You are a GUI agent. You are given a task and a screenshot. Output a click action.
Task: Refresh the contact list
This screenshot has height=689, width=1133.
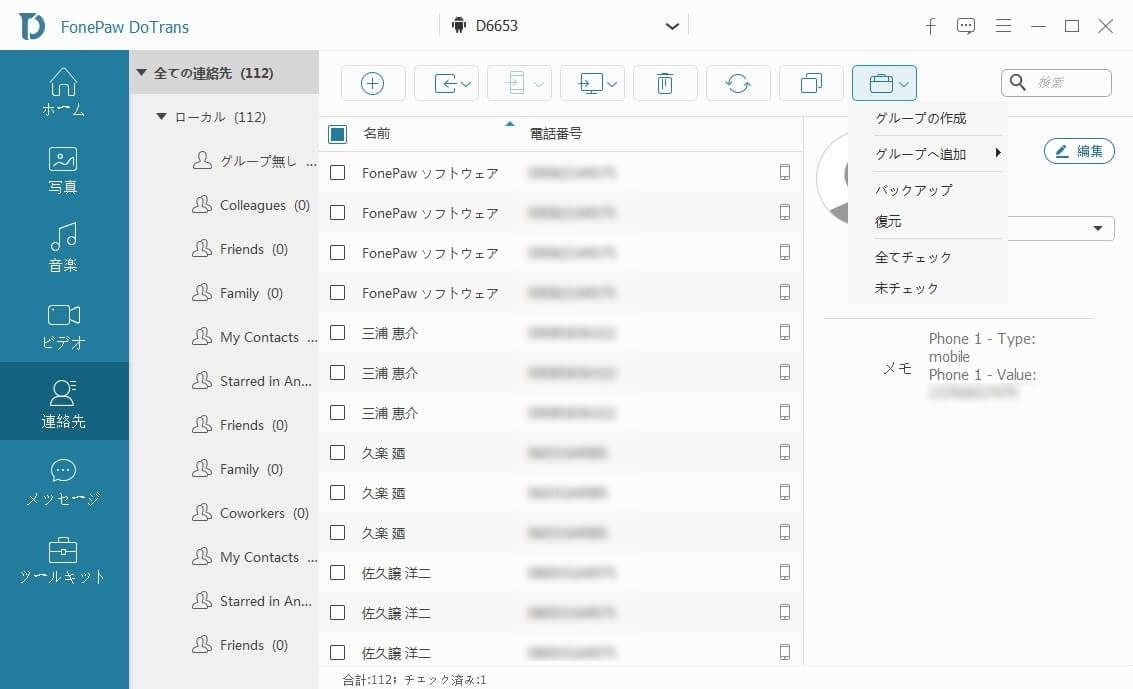coord(738,84)
